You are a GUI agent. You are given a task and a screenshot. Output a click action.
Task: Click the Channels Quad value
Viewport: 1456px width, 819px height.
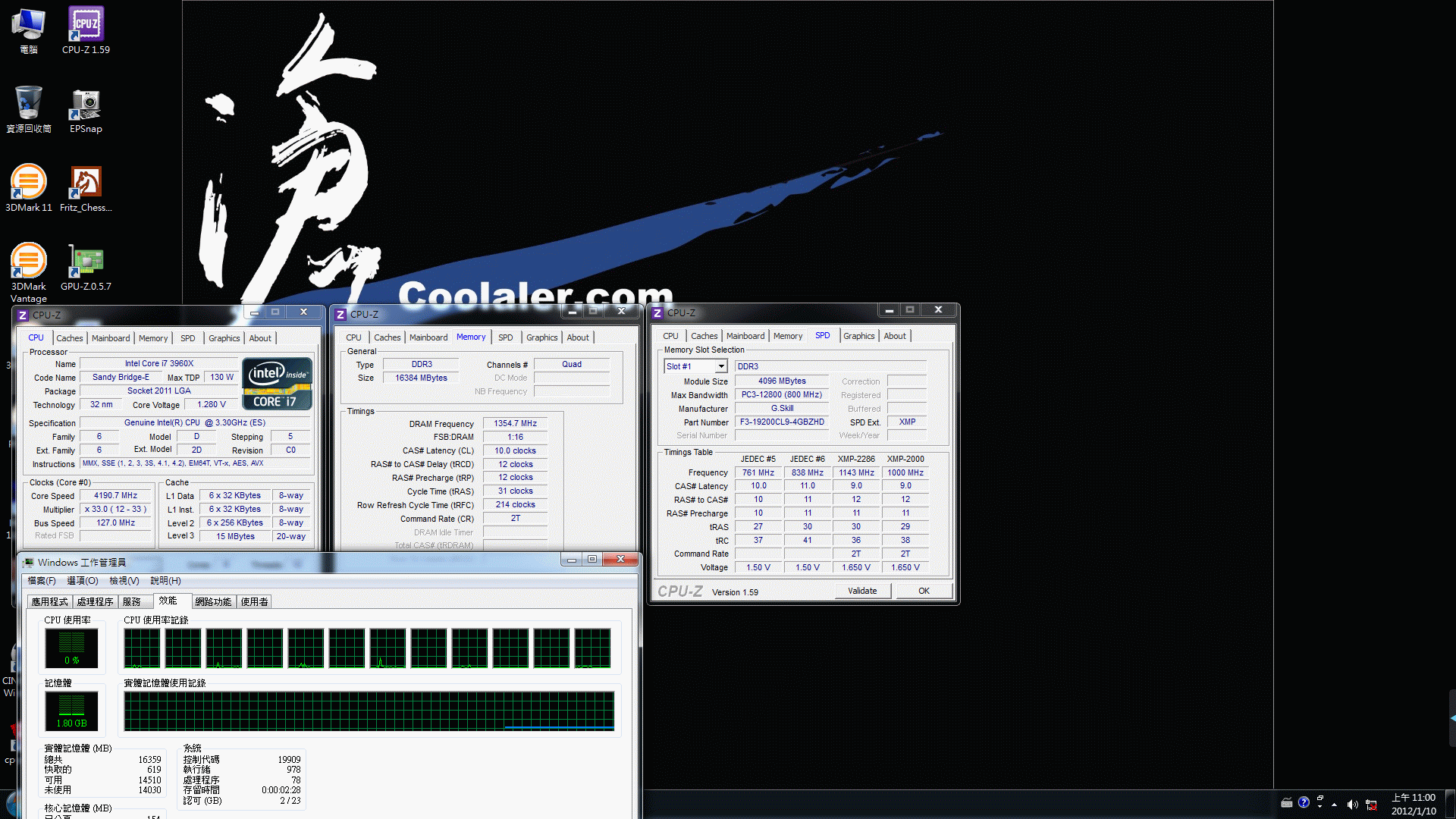tap(572, 364)
